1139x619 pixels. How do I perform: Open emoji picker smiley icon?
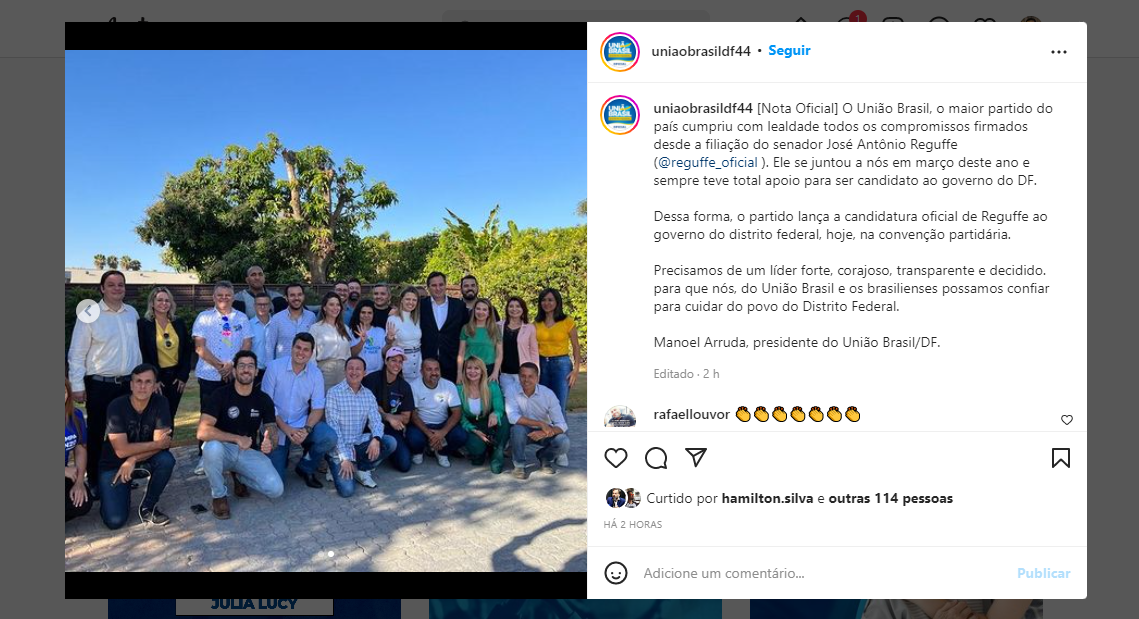(x=616, y=573)
